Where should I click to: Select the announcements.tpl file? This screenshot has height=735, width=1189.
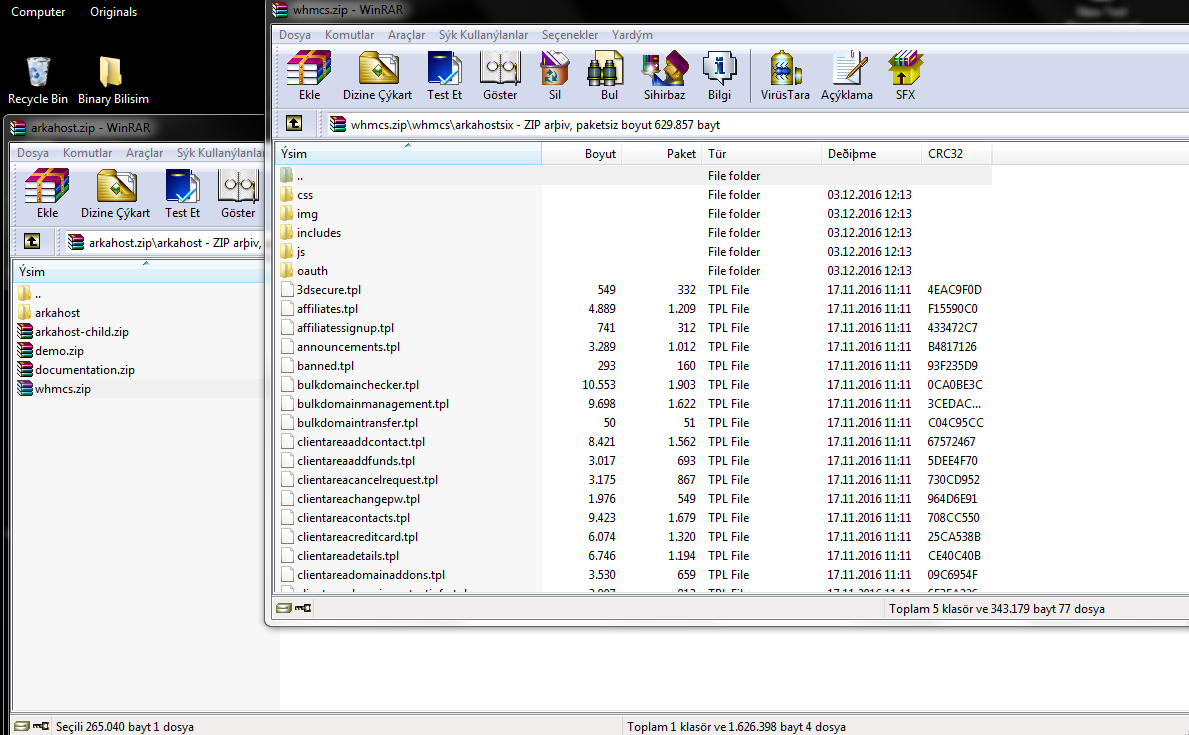click(x=348, y=347)
